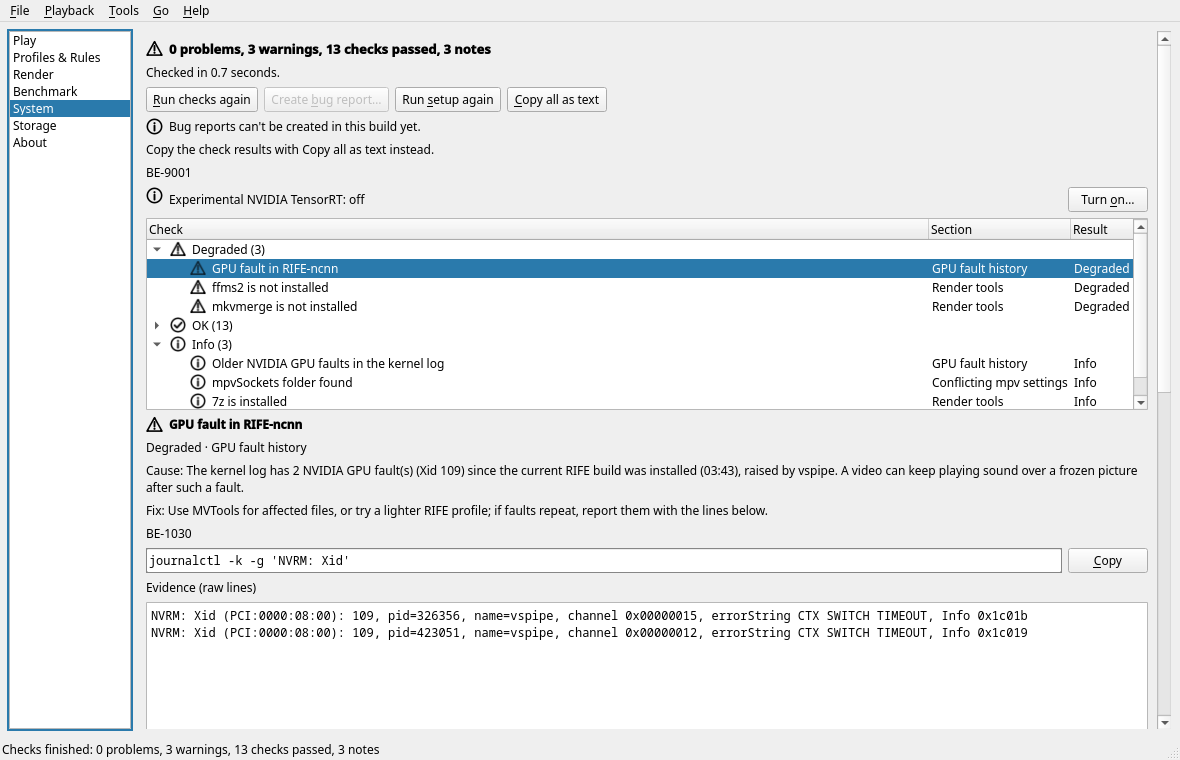This screenshot has width=1180, height=760.
Task: Select System in the sidebar
Action: coord(70,108)
